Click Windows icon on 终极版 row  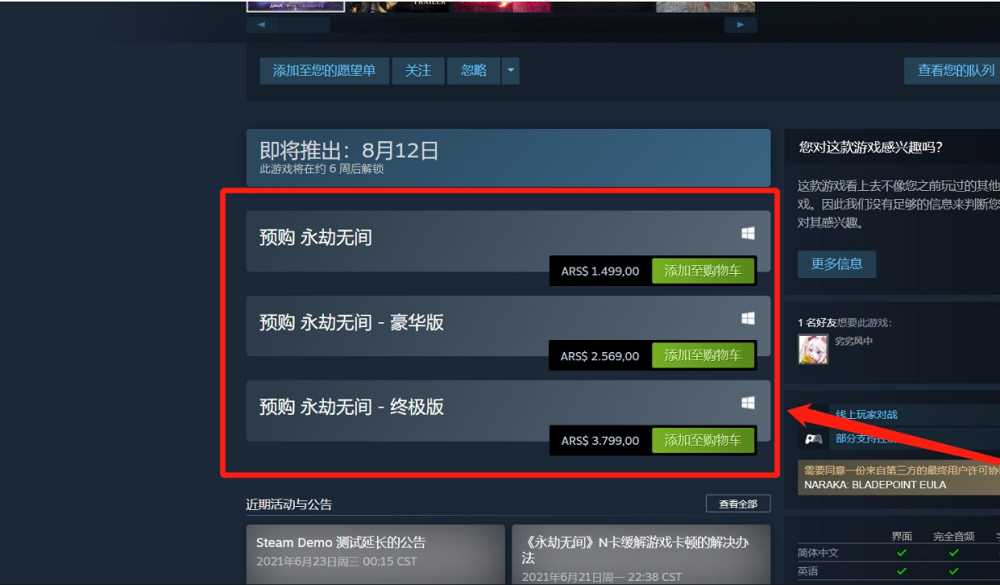click(x=748, y=403)
